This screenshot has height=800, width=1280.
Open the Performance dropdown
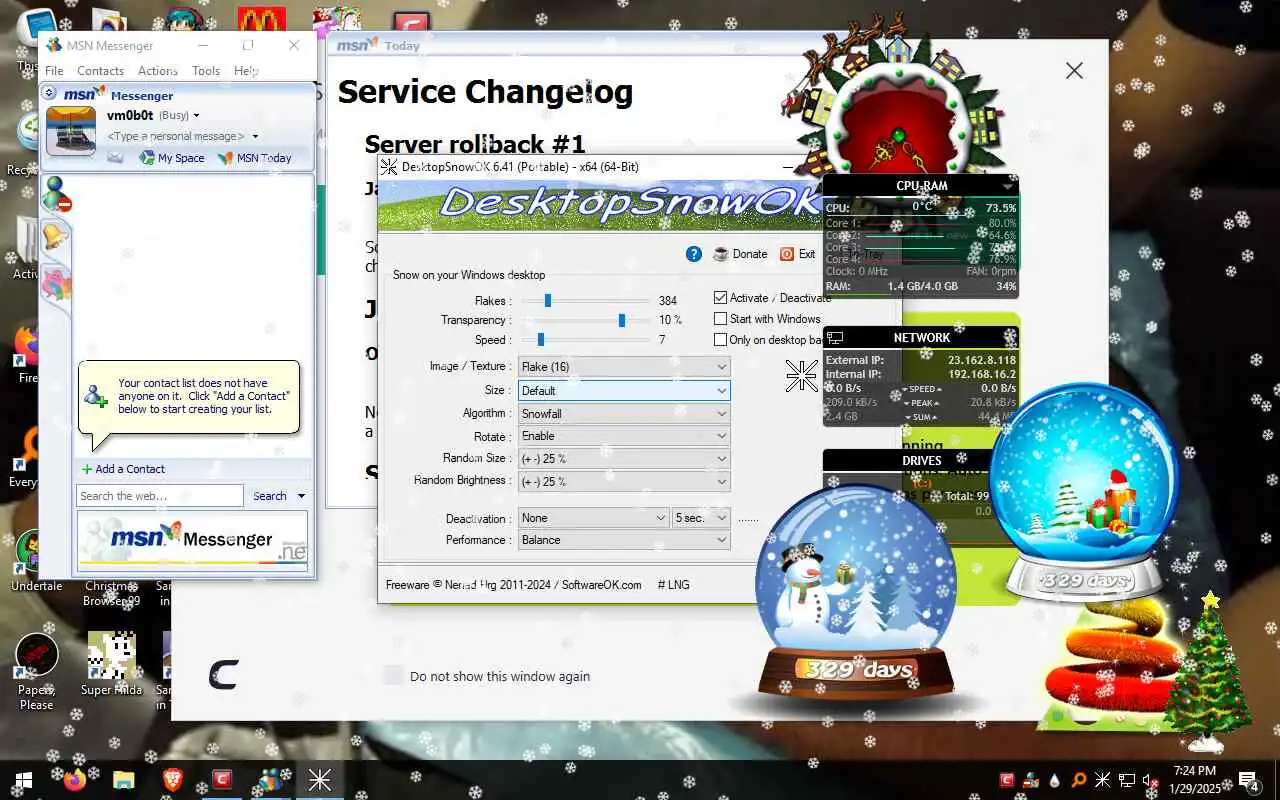coord(624,540)
